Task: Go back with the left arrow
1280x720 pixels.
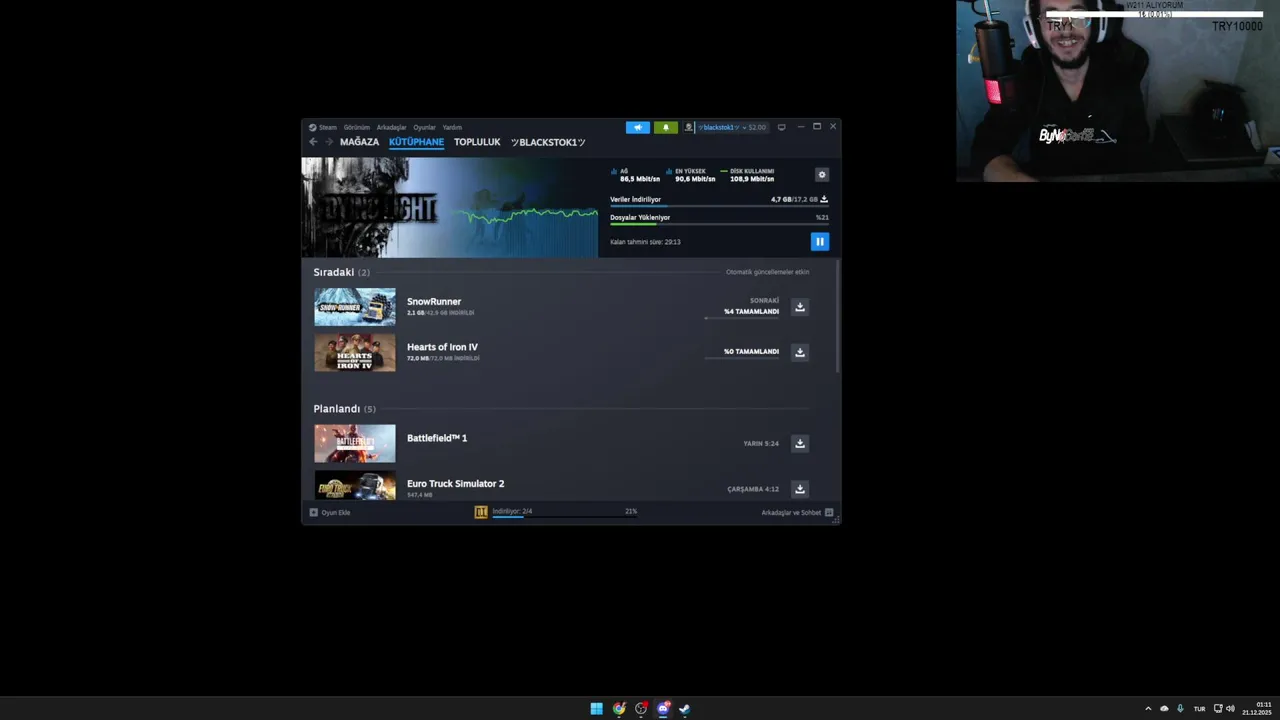Action: (x=313, y=142)
